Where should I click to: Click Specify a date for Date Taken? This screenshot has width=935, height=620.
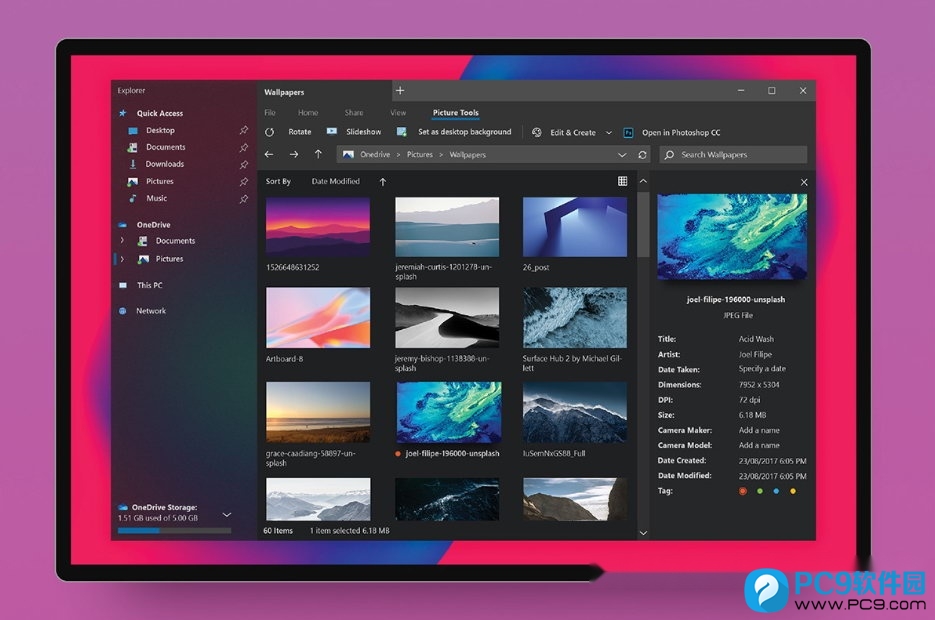[762, 369]
